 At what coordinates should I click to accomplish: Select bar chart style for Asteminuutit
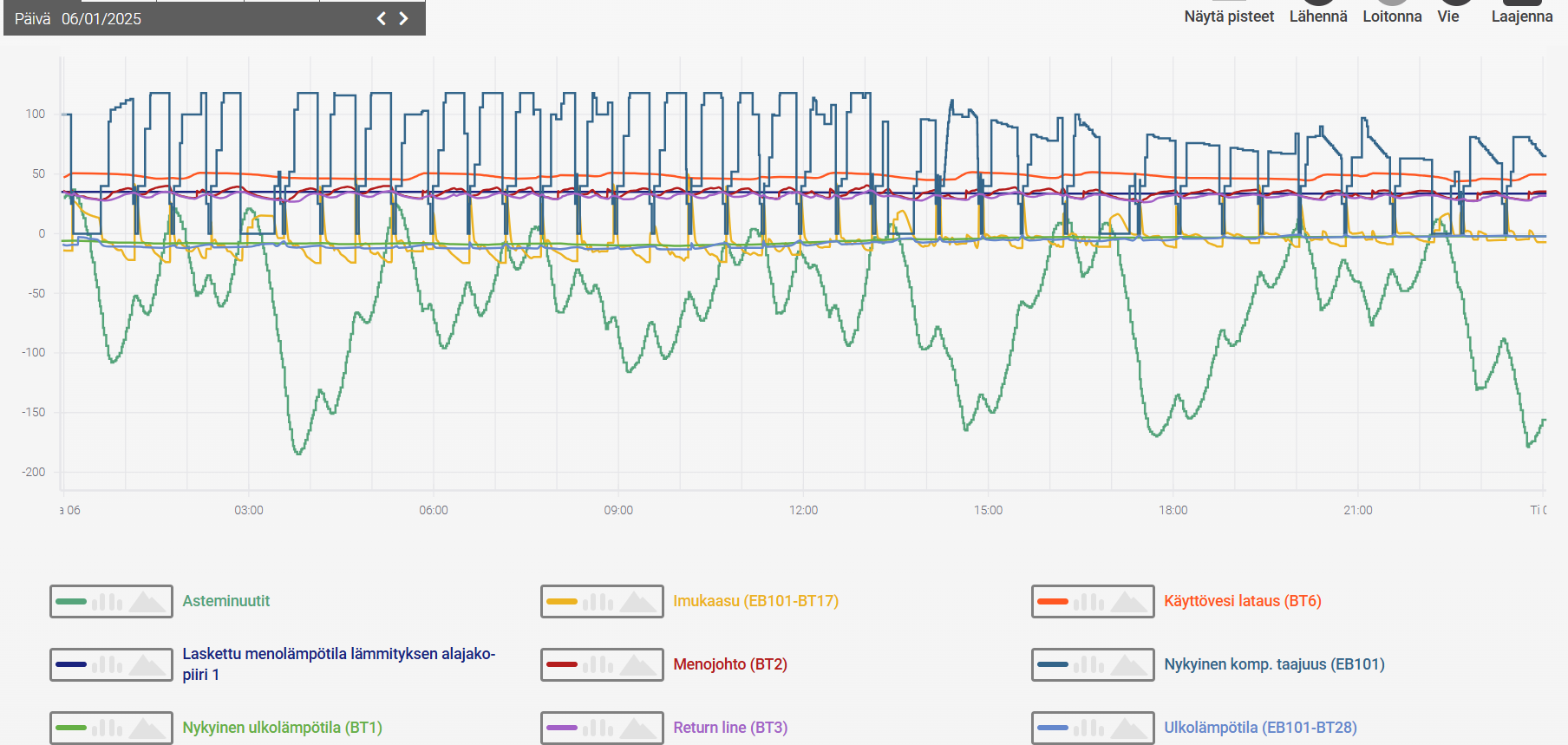pos(107,601)
